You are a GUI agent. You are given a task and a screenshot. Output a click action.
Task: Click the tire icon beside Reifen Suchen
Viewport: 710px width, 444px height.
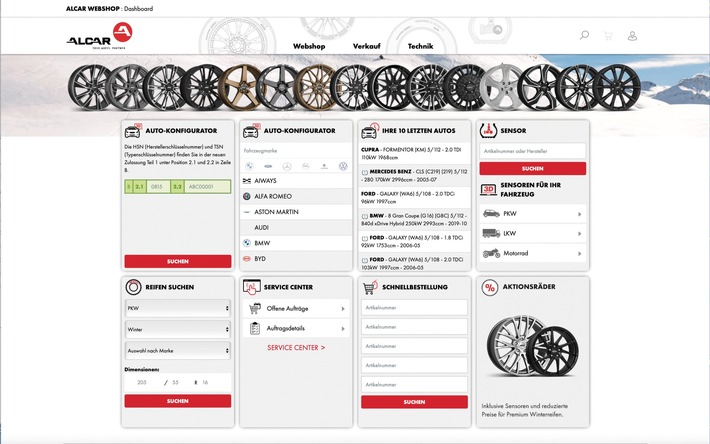(x=133, y=287)
